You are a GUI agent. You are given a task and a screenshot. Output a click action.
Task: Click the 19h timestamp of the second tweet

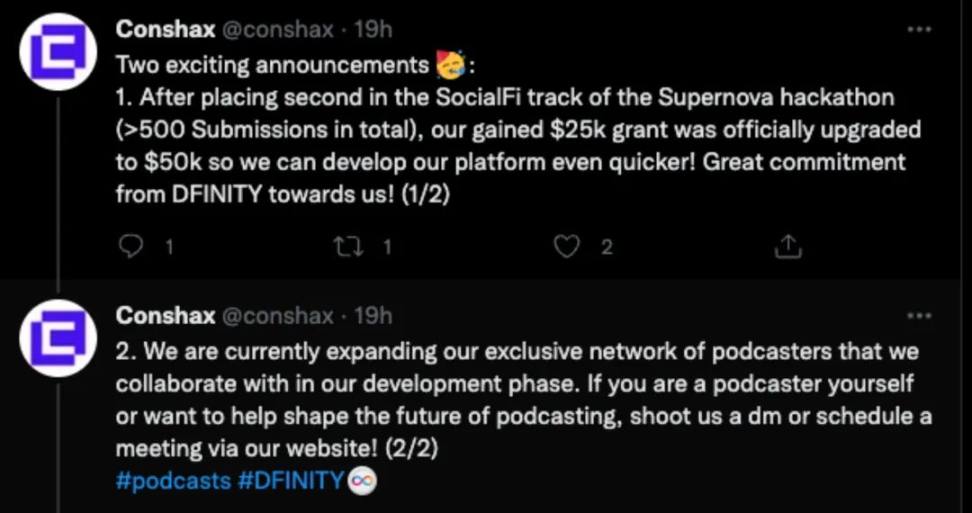(x=373, y=316)
